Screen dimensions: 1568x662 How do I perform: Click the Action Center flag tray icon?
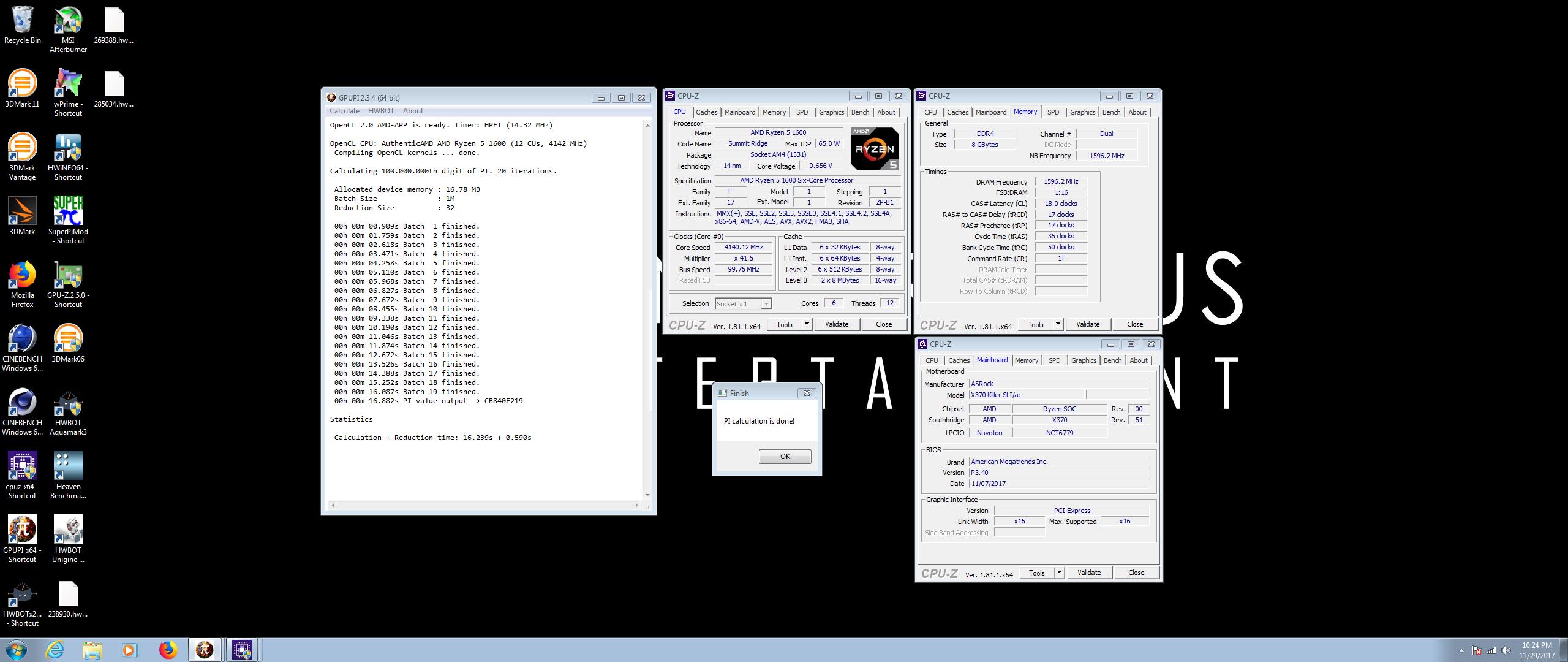coord(1477,650)
